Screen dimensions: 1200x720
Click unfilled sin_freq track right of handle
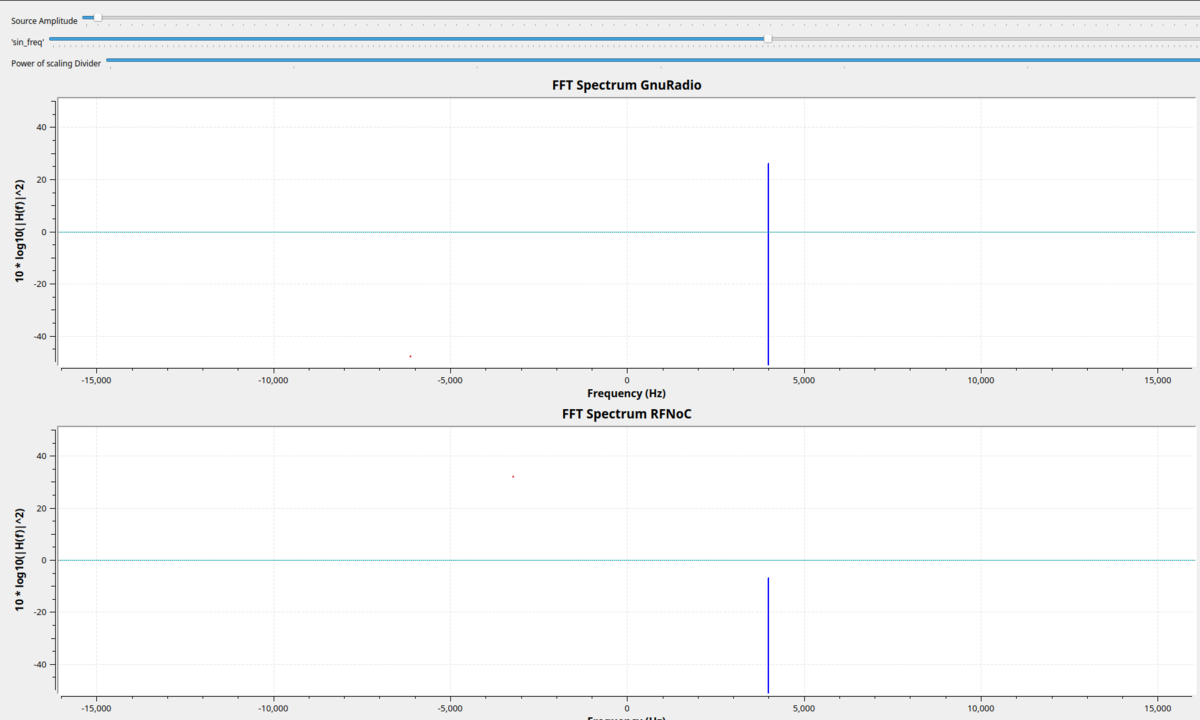(x=980, y=39)
